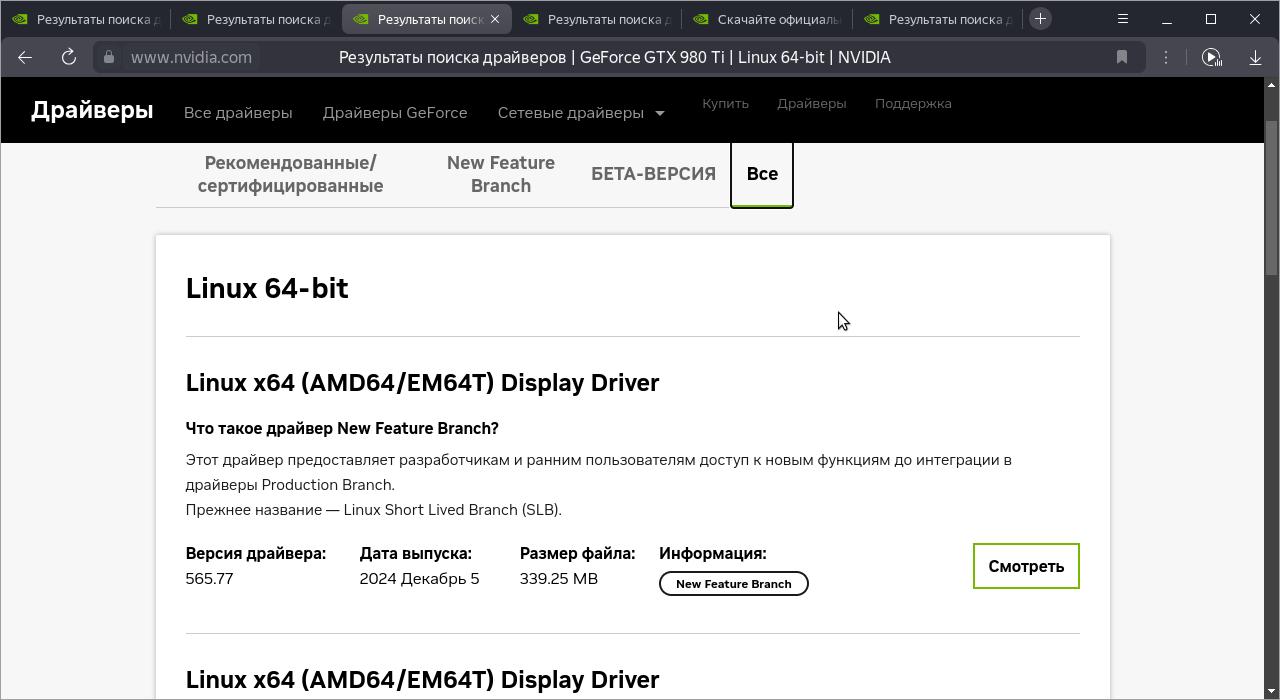Viewport: 1280px width, 700px height.
Task: Click the 'Linux 64-bit' heading
Action: click(x=267, y=288)
